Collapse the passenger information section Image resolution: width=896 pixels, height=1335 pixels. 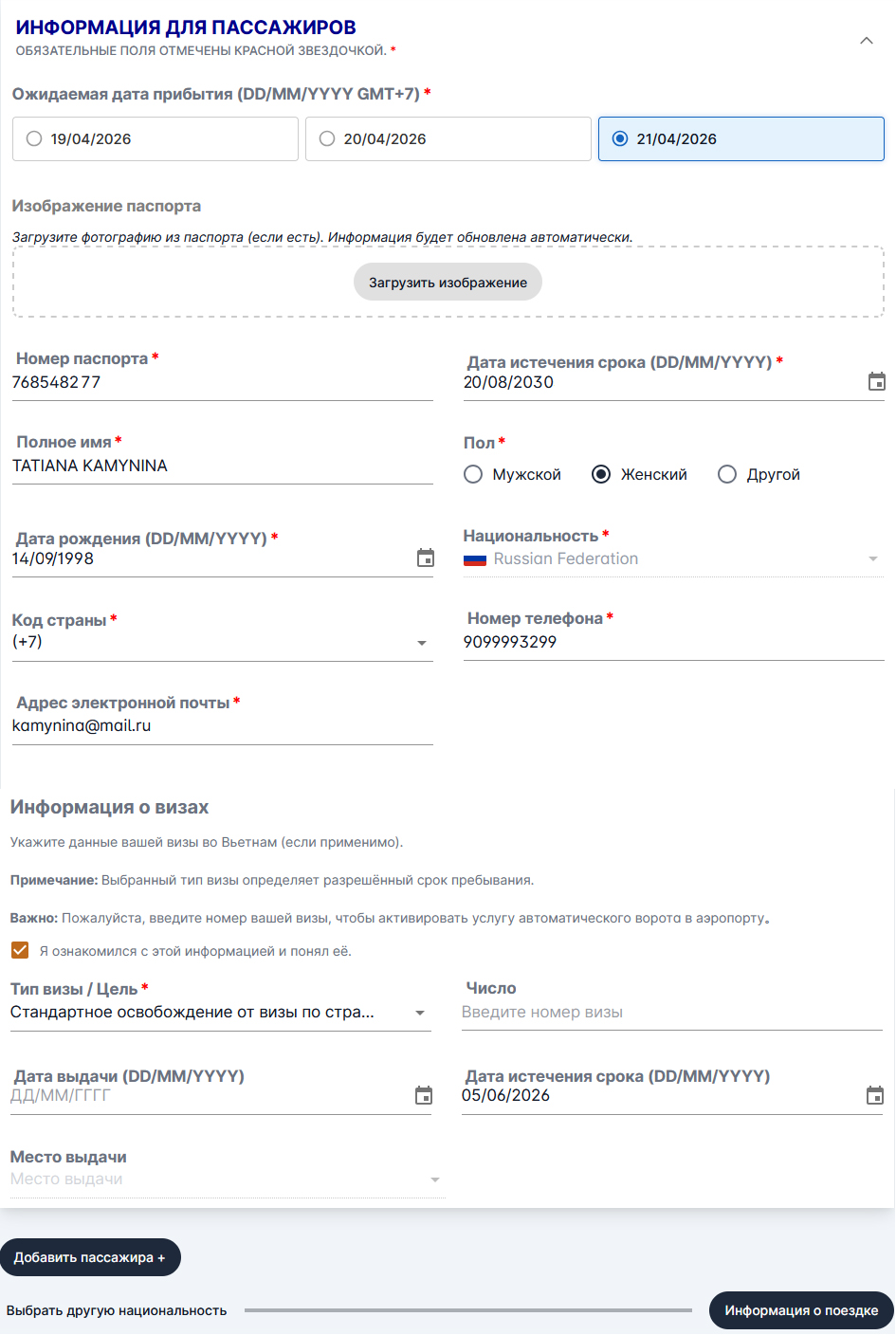click(x=865, y=41)
